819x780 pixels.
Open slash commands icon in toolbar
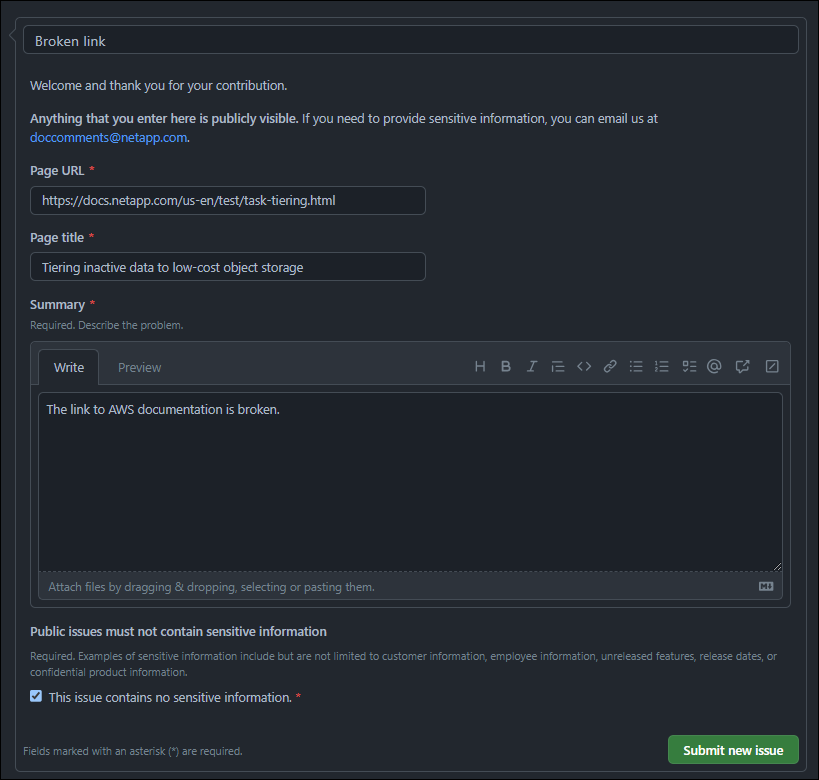[x=772, y=367]
